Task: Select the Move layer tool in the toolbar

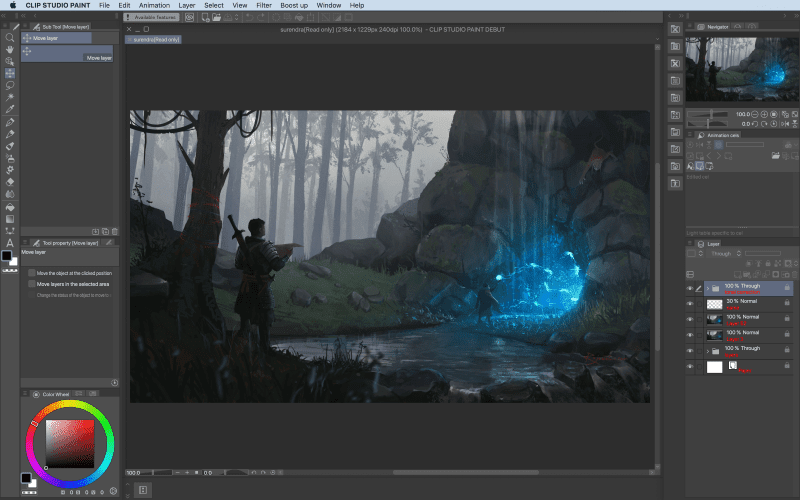Action: coord(9,73)
